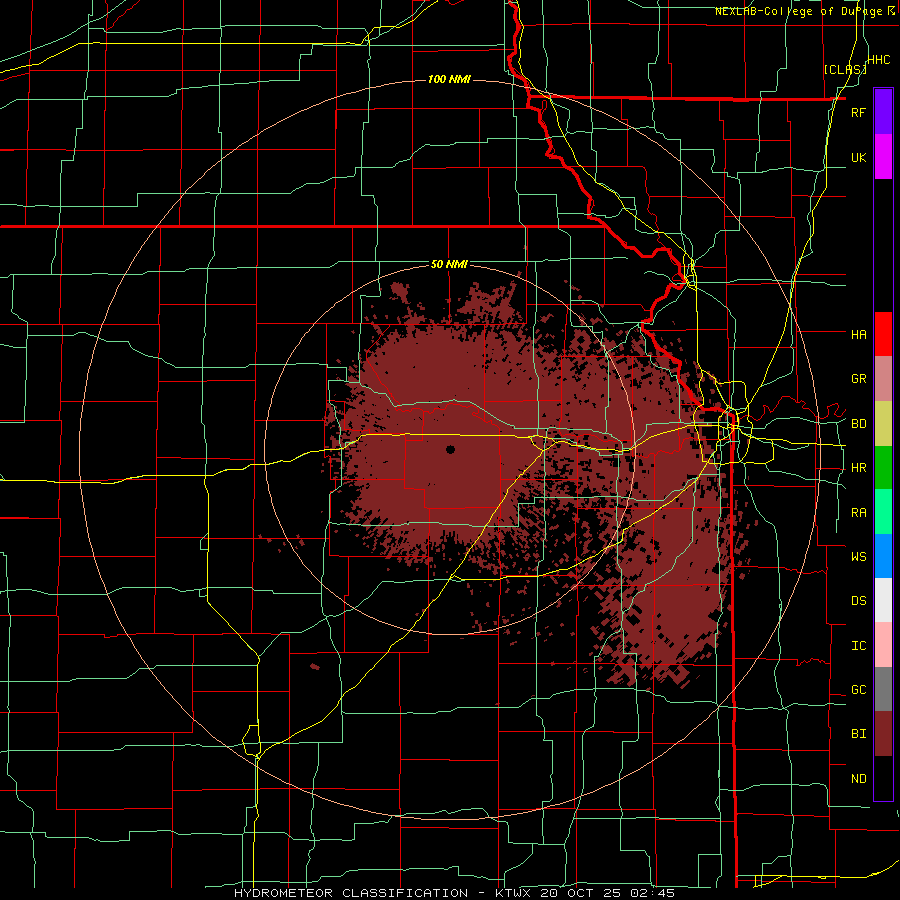Viewport: 900px width, 900px height.
Task: Click the RA light-green legend swatch
Action: tap(883, 512)
